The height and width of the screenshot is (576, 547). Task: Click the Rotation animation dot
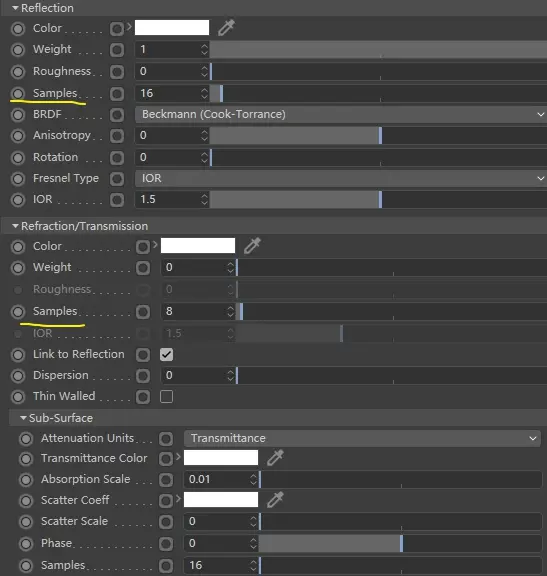pyautogui.click(x=18, y=158)
